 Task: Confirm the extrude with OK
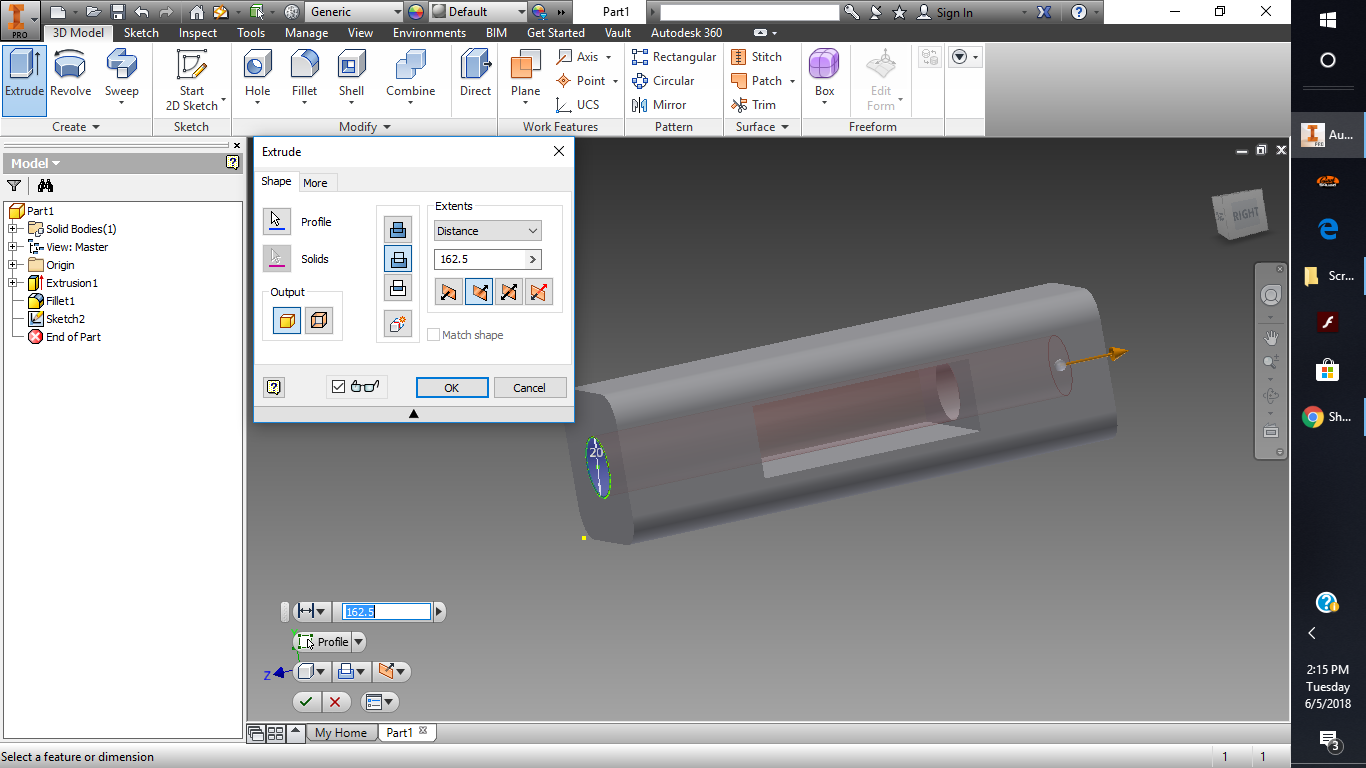452,388
